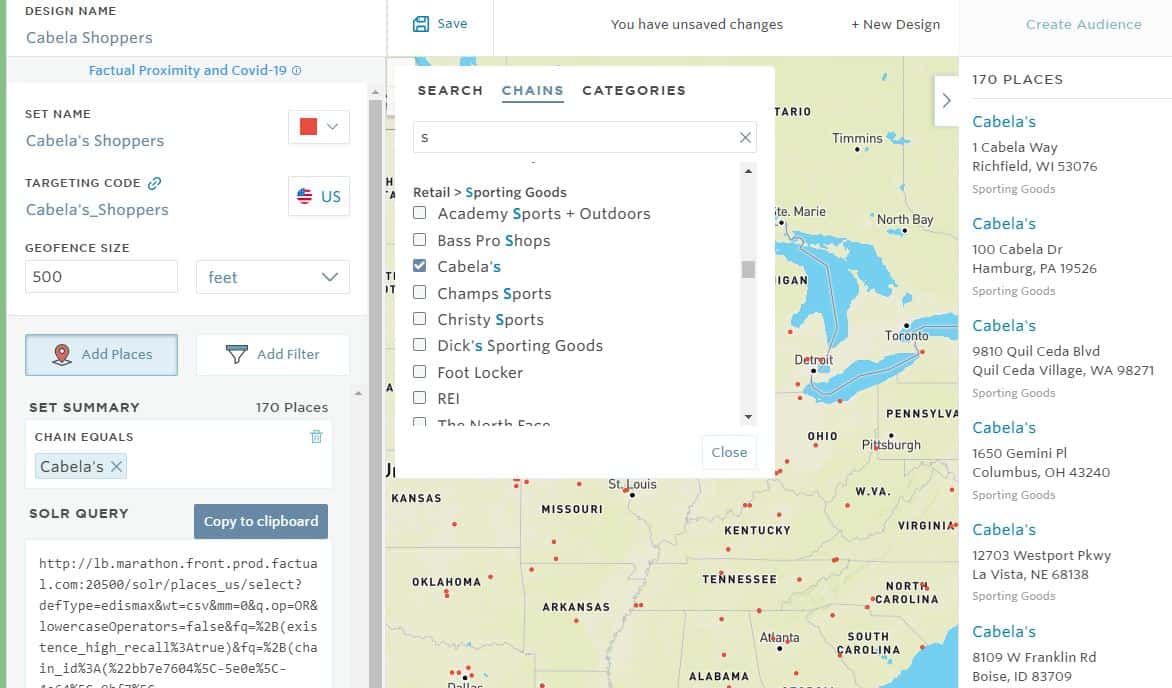Open Cabela's at 9810 Quil Ceda Blvd
This screenshot has width=1172, height=688.
[1004, 325]
